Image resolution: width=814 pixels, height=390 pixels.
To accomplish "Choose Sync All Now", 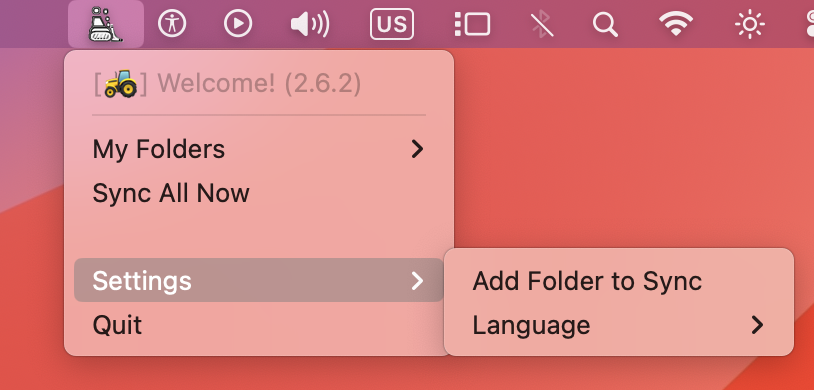I will point(259,193).
